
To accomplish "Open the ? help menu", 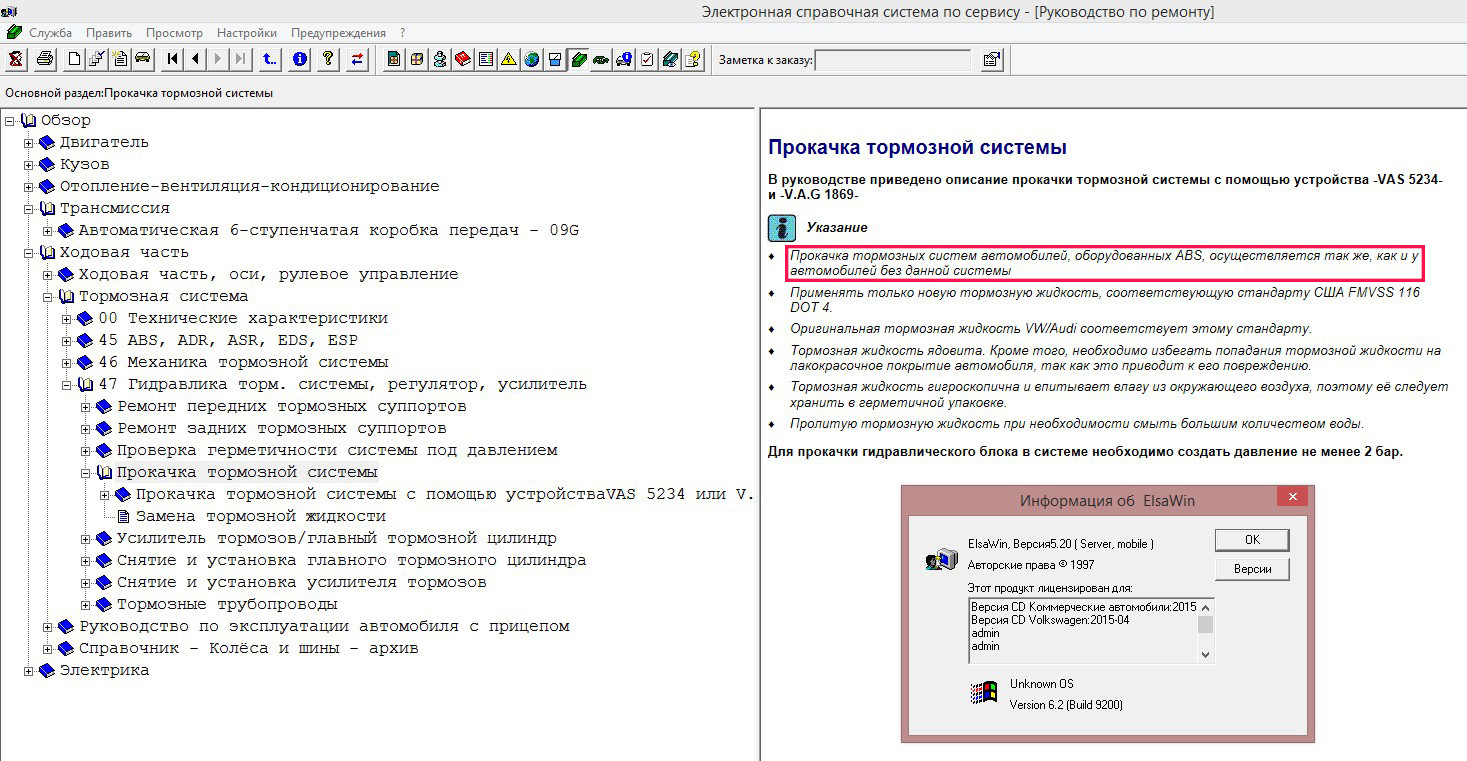I will tap(402, 33).
